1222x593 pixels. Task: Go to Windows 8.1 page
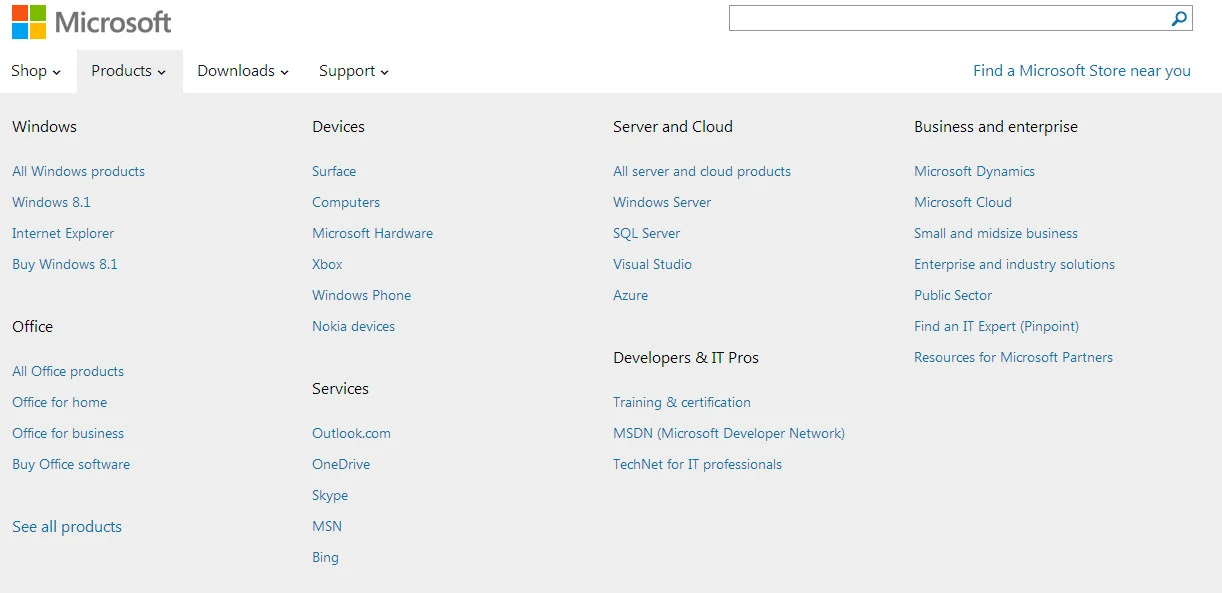(51, 202)
